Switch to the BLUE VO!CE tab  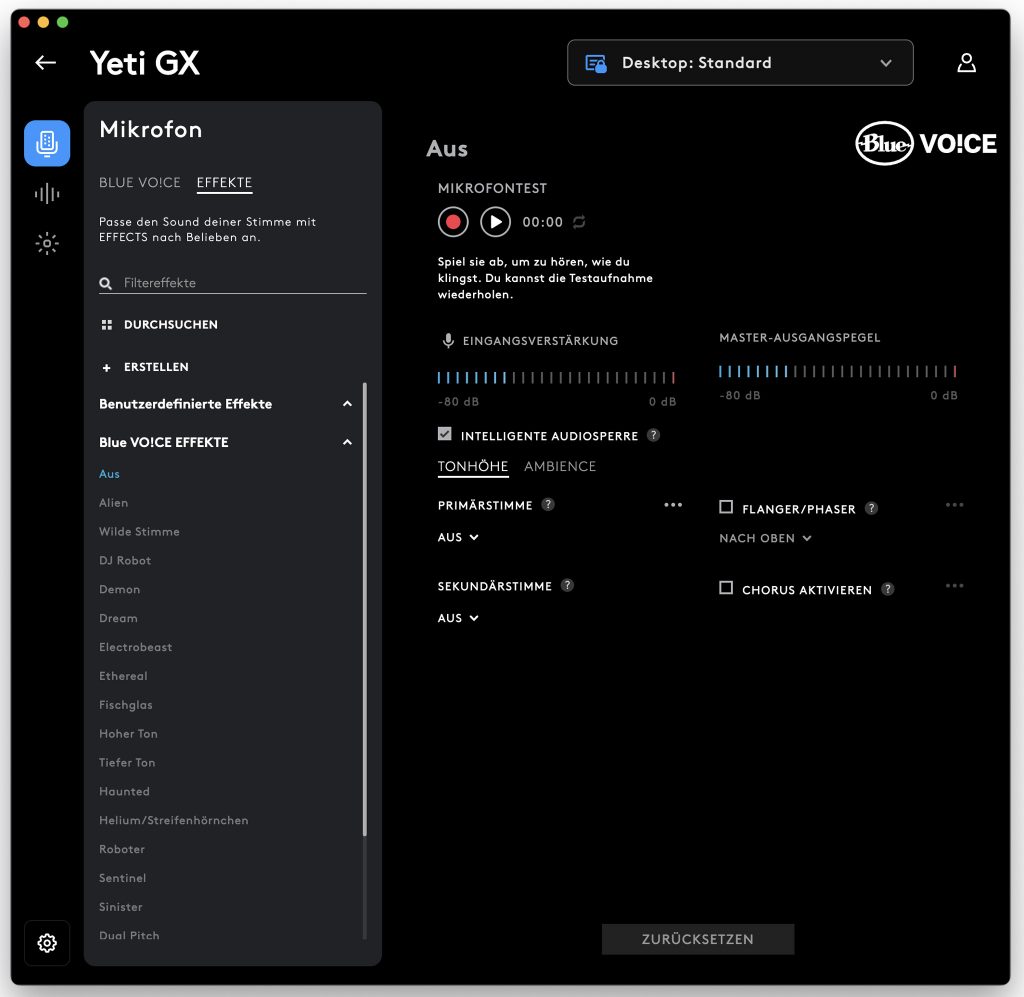140,183
